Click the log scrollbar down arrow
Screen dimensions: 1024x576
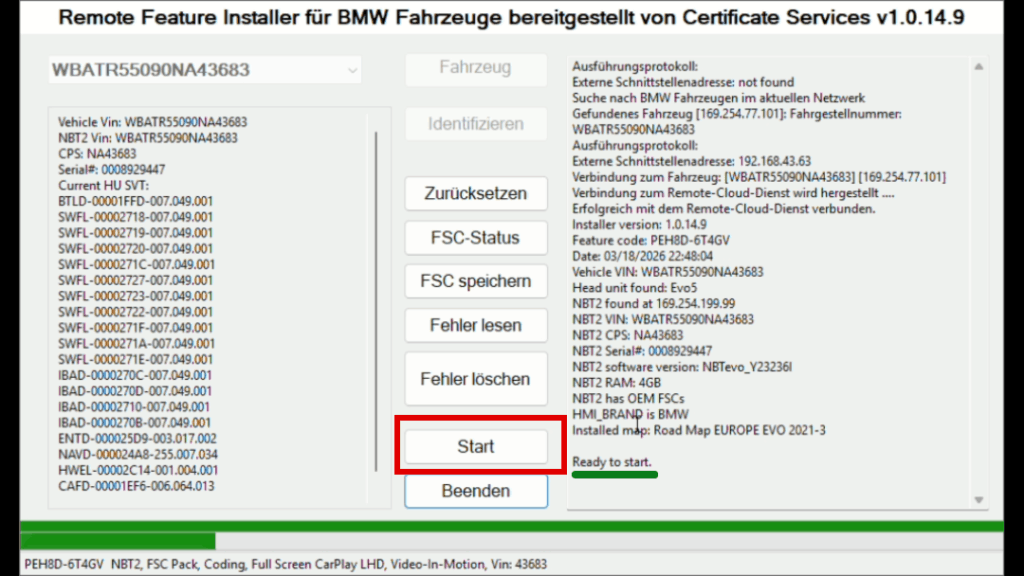point(978,497)
